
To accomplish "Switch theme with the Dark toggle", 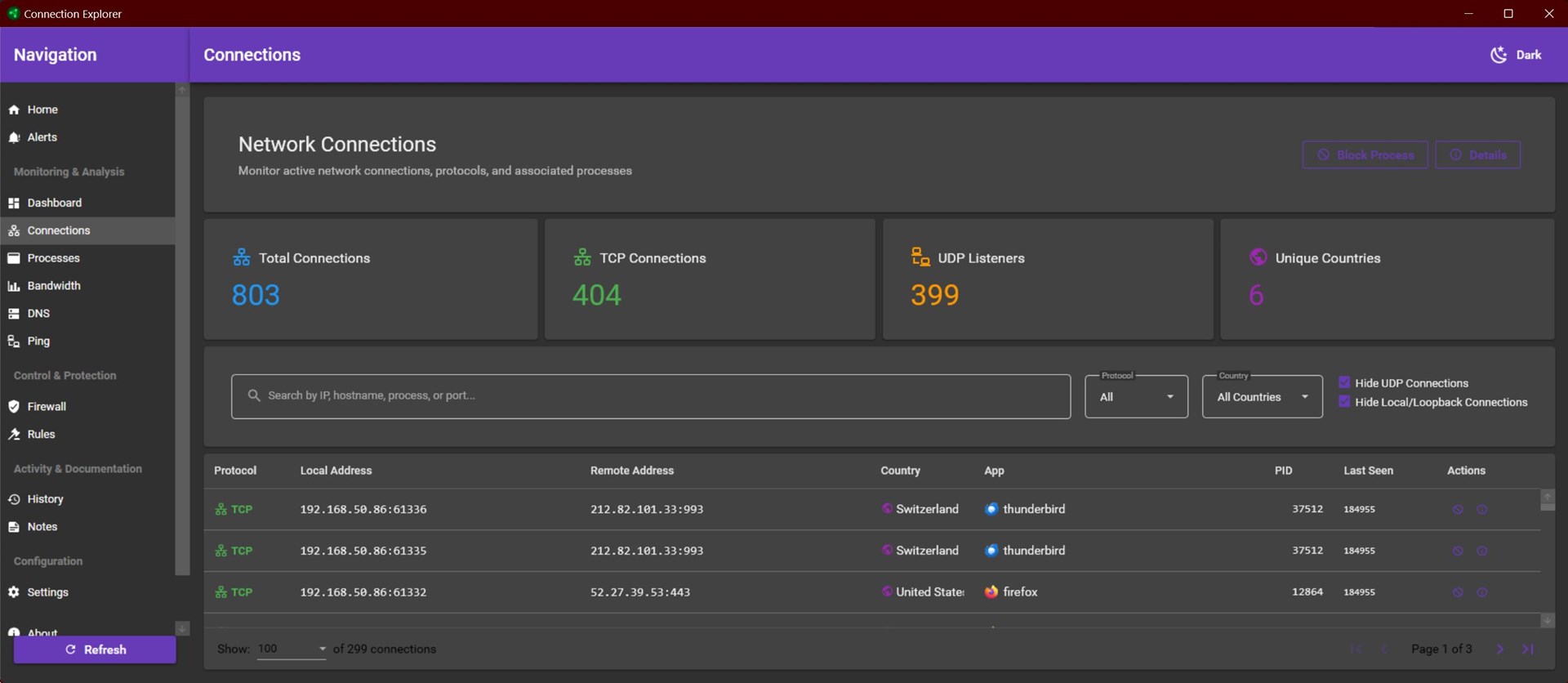I will [1516, 55].
